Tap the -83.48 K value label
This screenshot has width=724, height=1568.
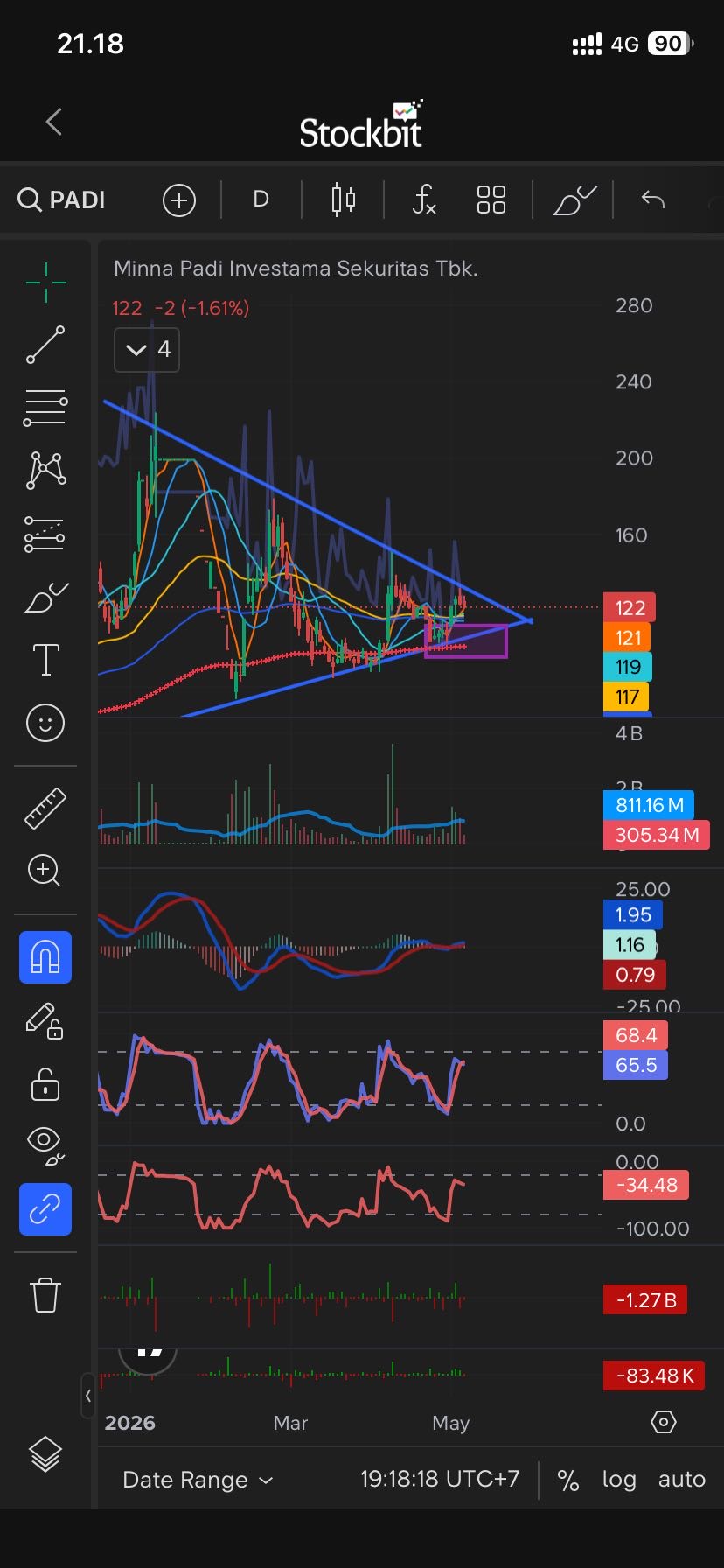point(655,1376)
